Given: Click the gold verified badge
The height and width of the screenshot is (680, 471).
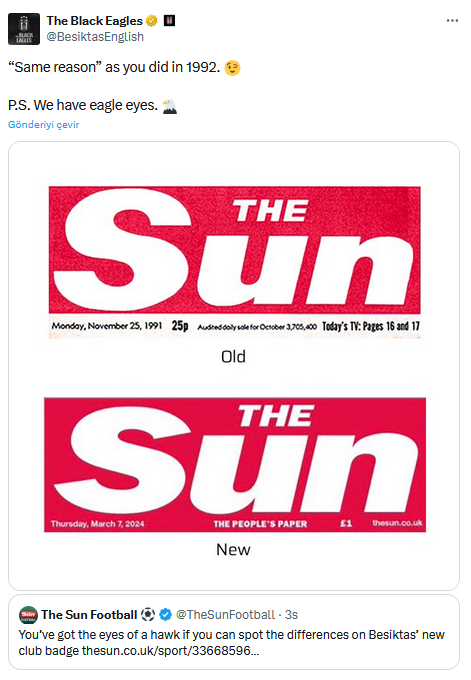Looking at the screenshot, I should point(152,20).
